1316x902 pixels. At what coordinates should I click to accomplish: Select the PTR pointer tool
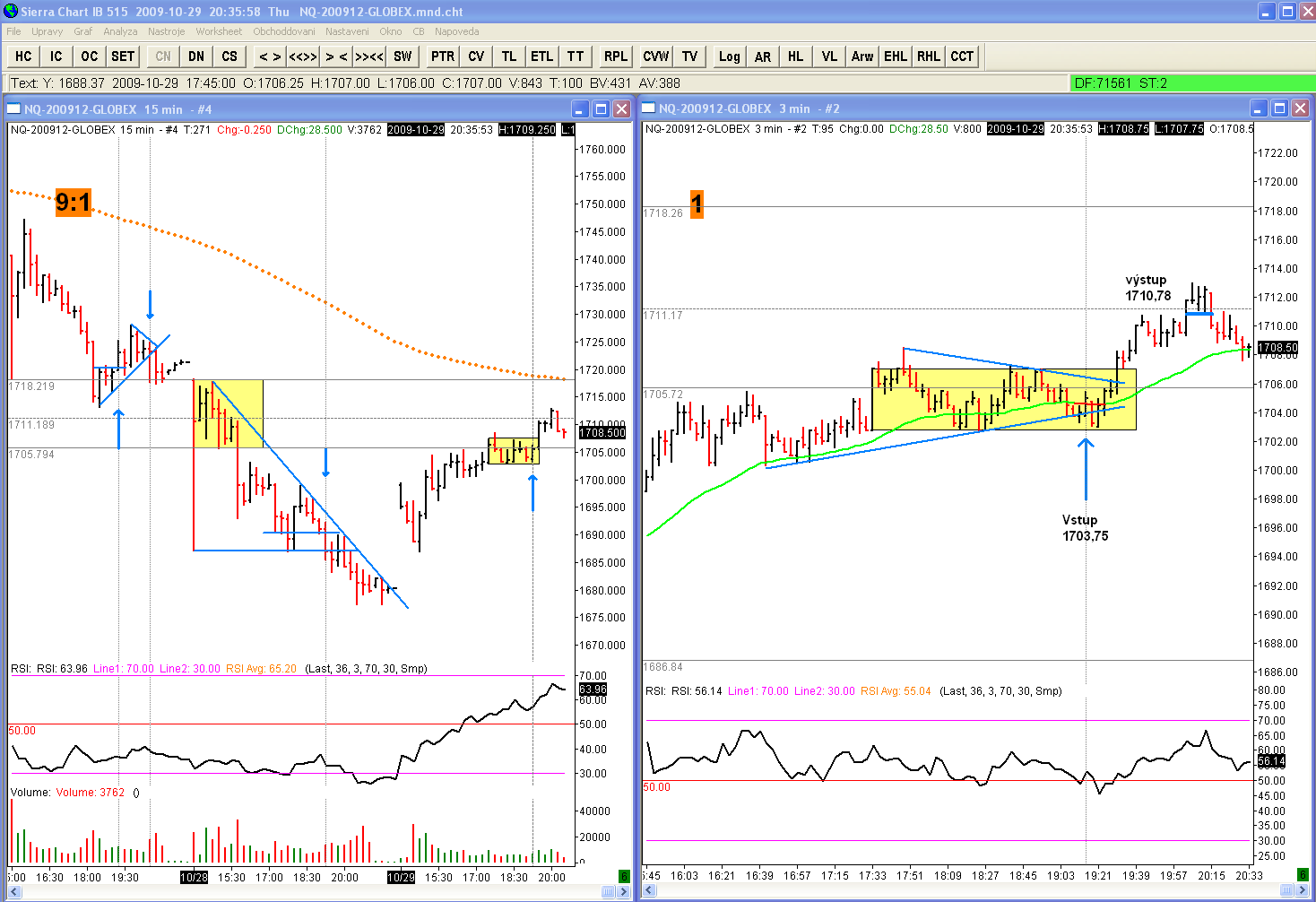pos(443,56)
